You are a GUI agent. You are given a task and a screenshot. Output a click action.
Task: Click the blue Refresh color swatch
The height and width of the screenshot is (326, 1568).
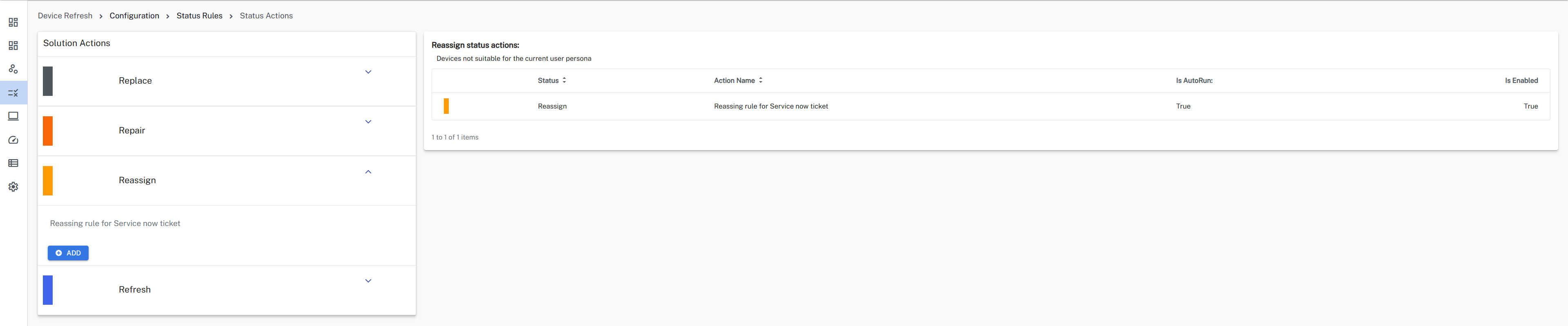[x=47, y=290]
